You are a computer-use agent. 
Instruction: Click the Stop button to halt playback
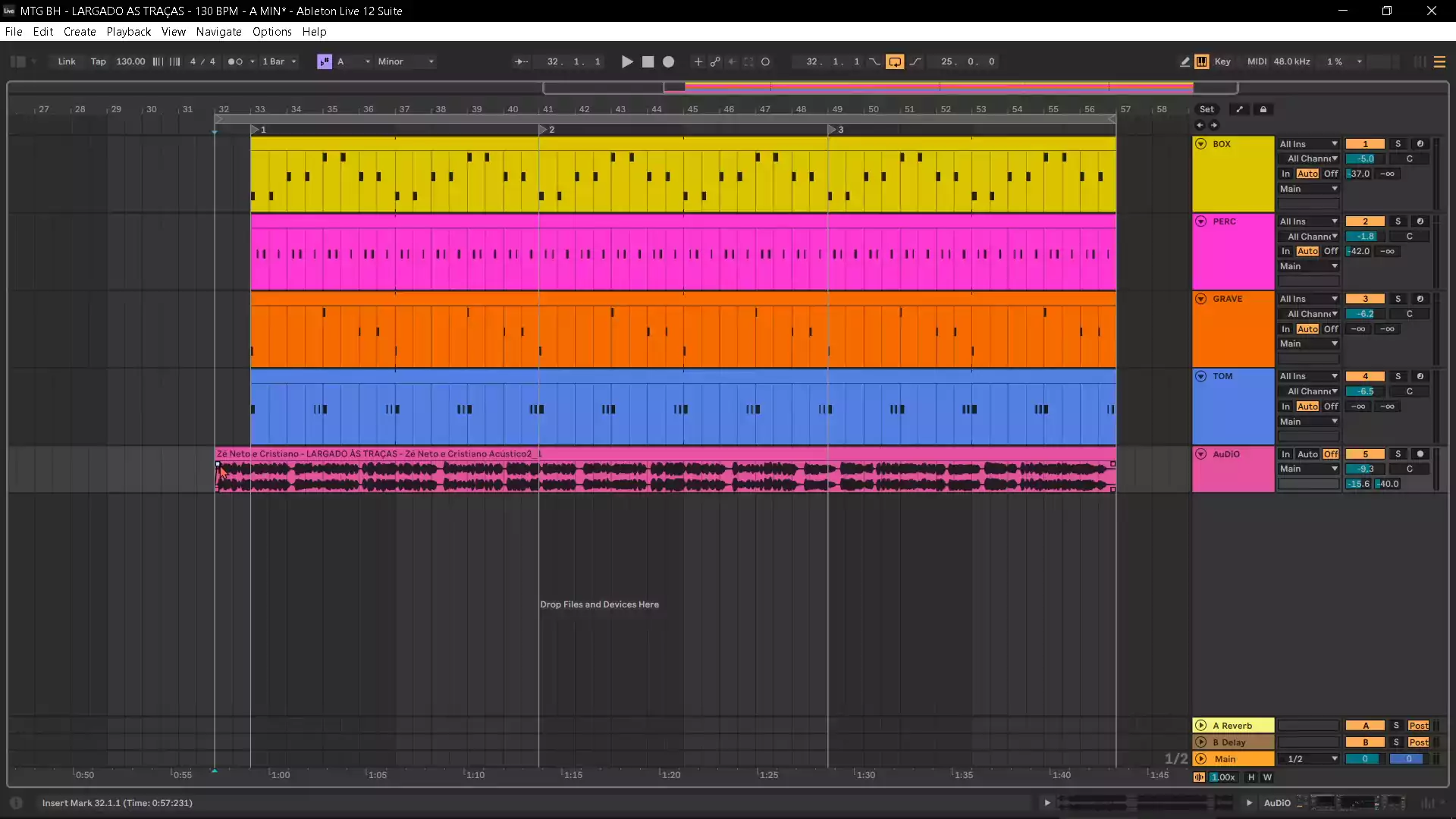click(x=647, y=61)
